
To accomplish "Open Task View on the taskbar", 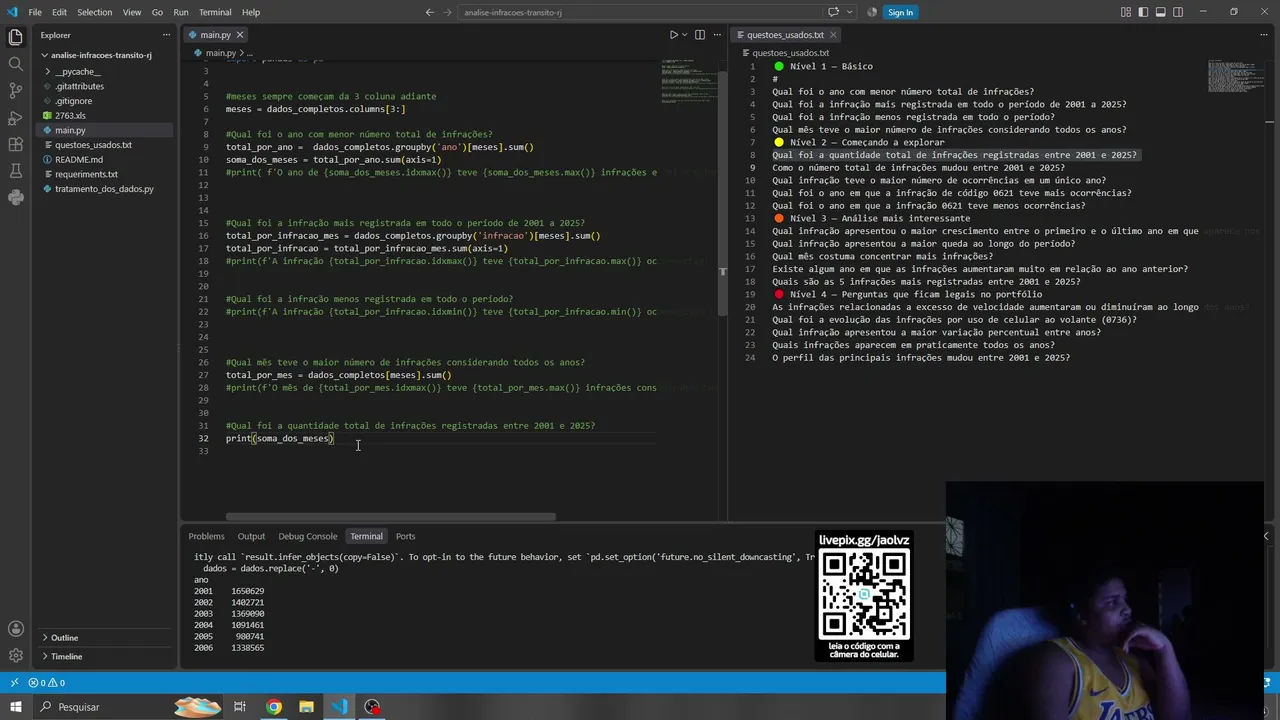I will coord(240,707).
